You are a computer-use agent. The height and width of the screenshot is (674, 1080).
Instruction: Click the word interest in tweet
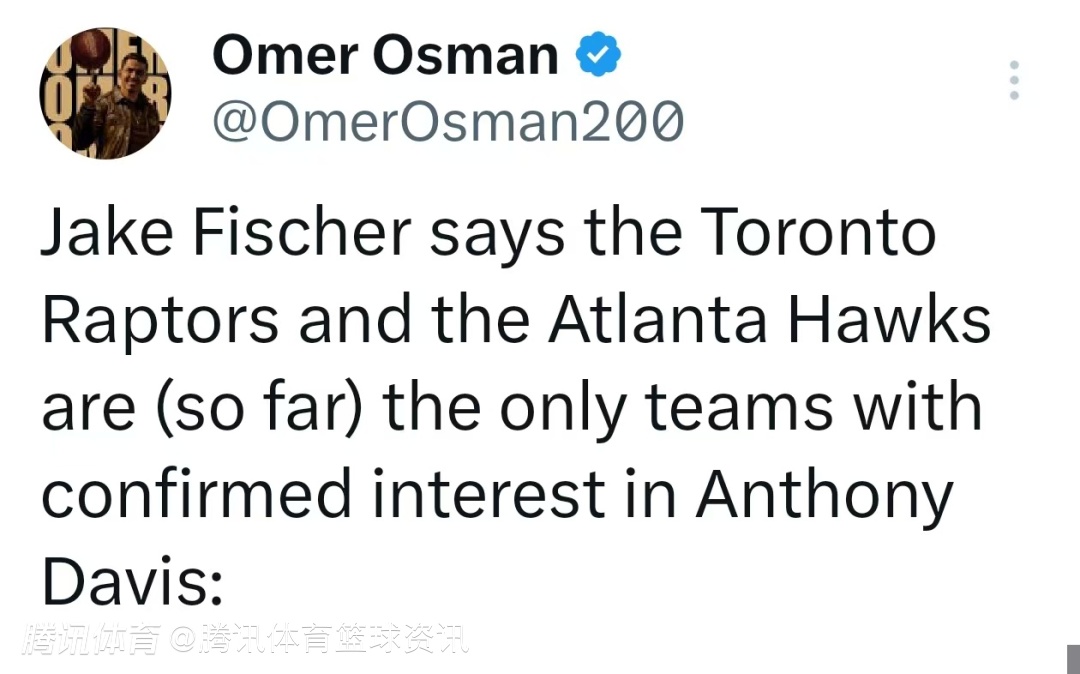pyautogui.click(x=489, y=494)
